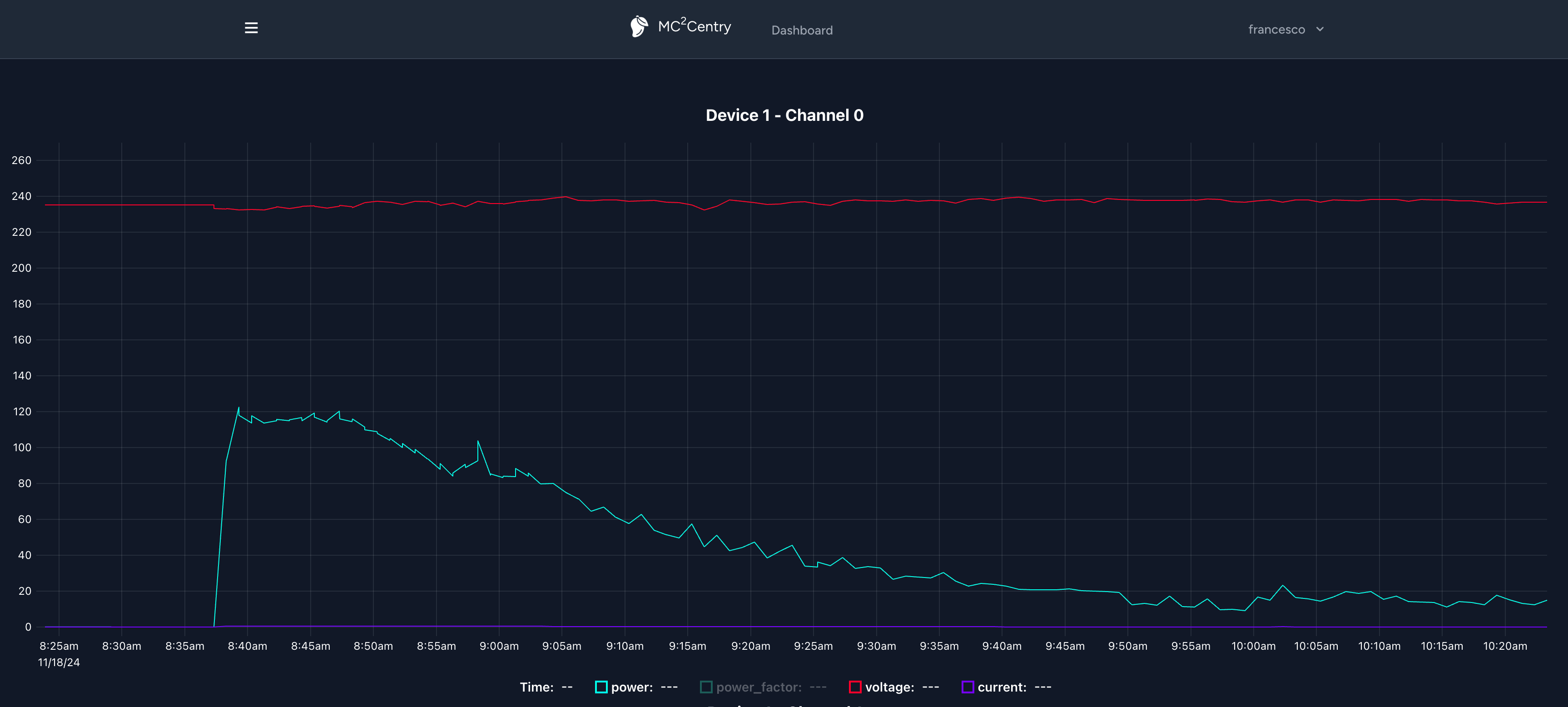Image resolution: width=1568 pixels, height=707 pixels.
Task: Click the 10:00am x-axis label
Action: [1253, 646]
